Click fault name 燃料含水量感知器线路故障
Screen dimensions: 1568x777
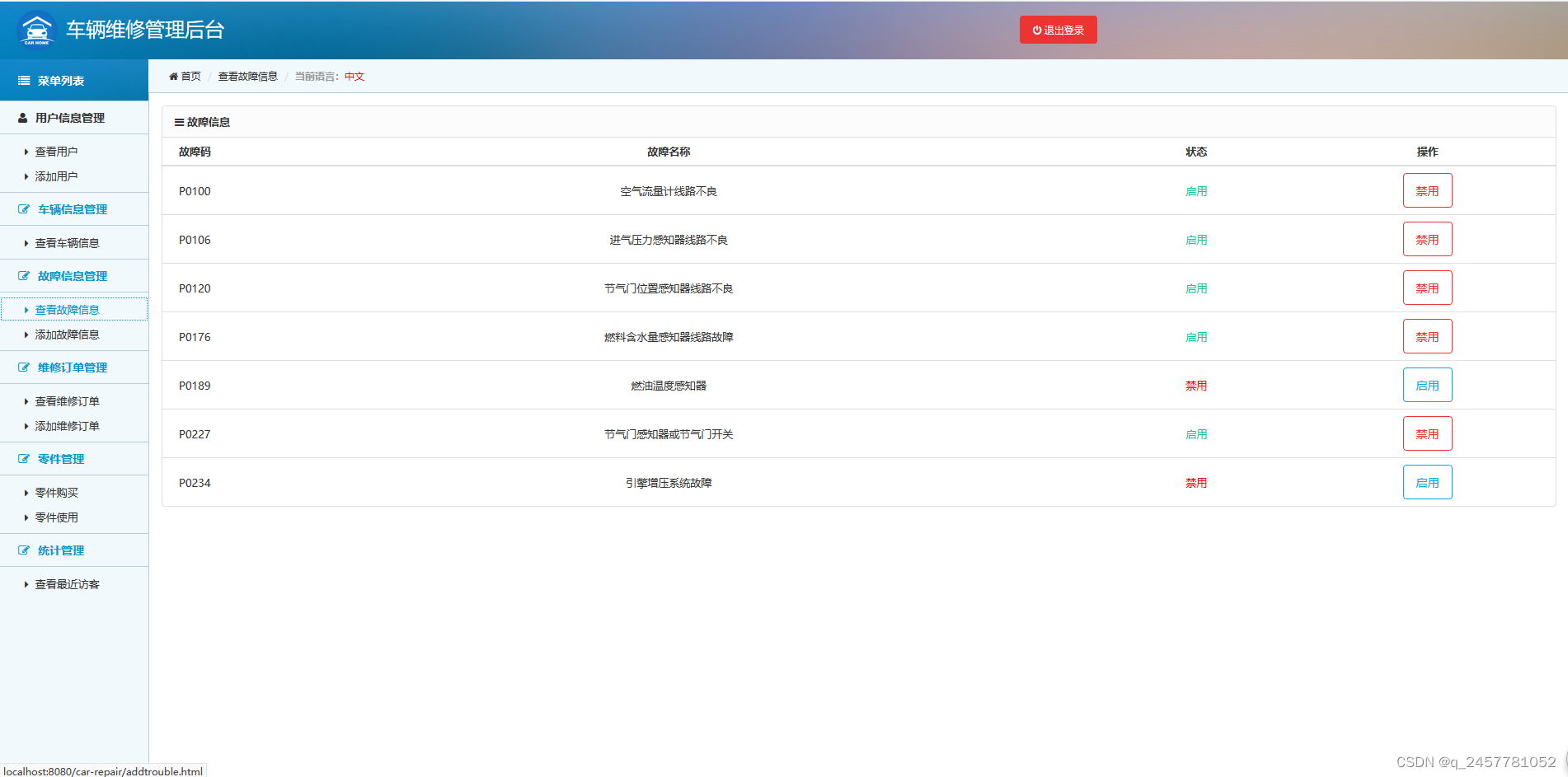(669, 337)
